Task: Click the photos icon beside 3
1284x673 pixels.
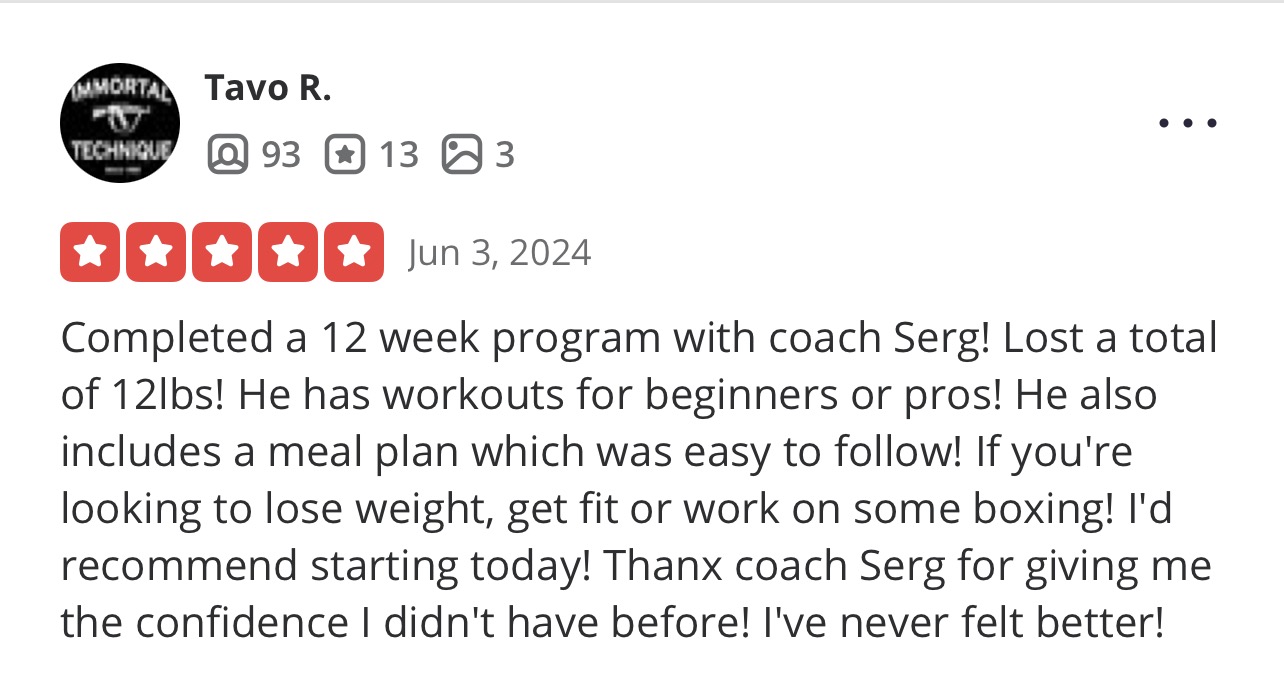Action: tap(461, 155)
